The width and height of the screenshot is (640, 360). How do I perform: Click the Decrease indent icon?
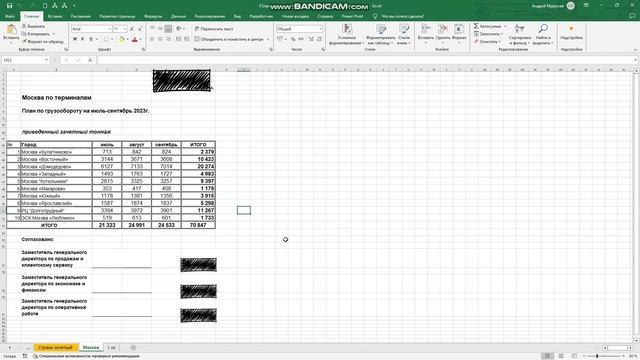pos(178,39)
